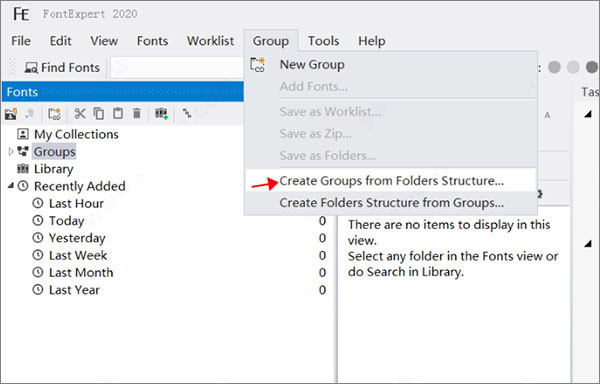Click the scissors Cut icon
The image size is (600, 384).
pos(80,114)
